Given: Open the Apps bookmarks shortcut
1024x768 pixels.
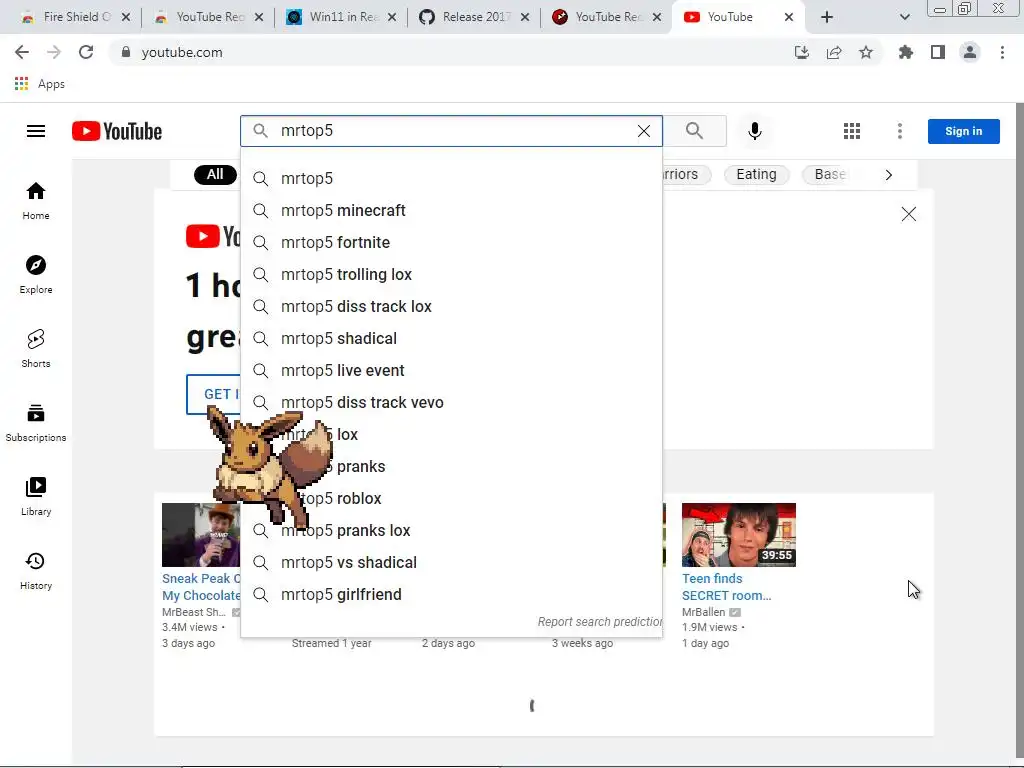Looking at the screenshot, I should [x=39, y=84].
